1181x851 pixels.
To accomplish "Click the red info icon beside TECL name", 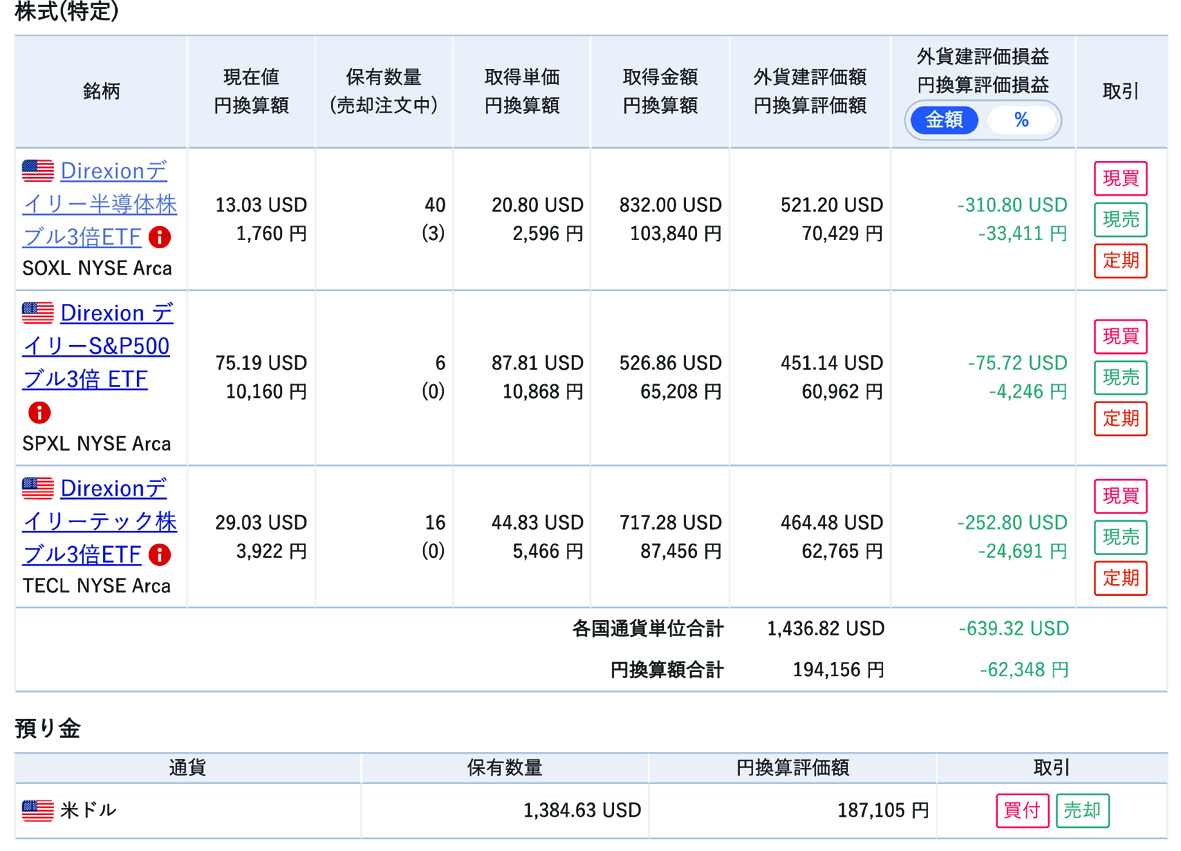I will pos(160,555).
